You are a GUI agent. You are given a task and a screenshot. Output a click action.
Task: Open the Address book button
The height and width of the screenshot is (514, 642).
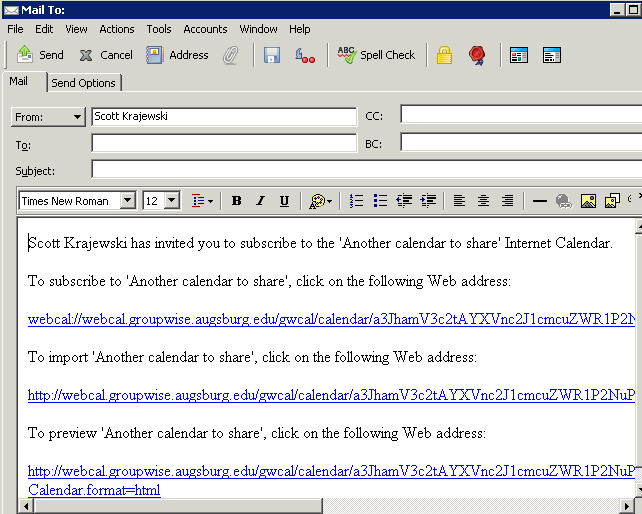pyautogui.click(x=177, y=55)
